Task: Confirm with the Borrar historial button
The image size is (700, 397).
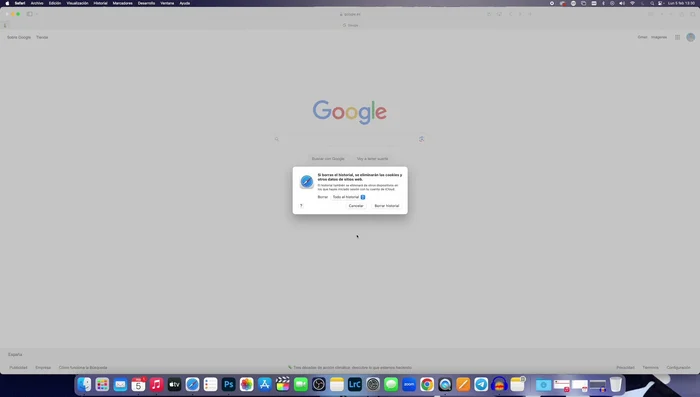Action: coord(387,206)
